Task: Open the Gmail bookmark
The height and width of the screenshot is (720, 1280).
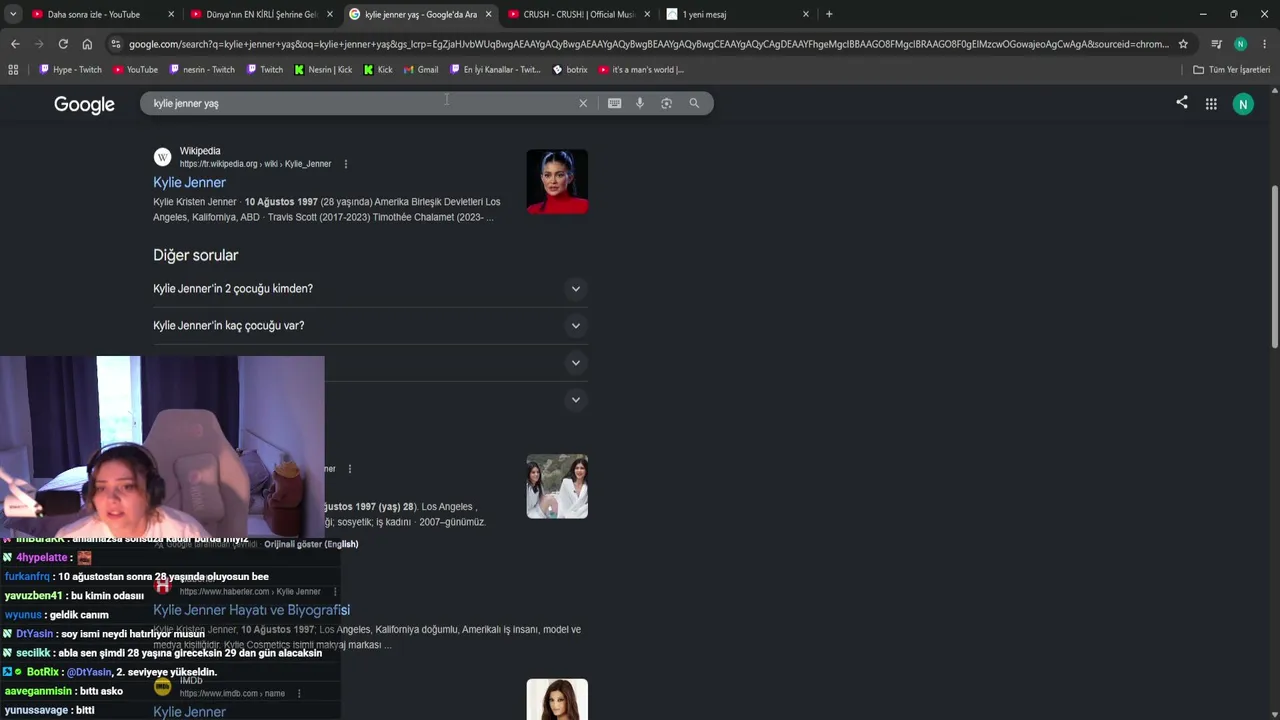Action: (421, 70)
